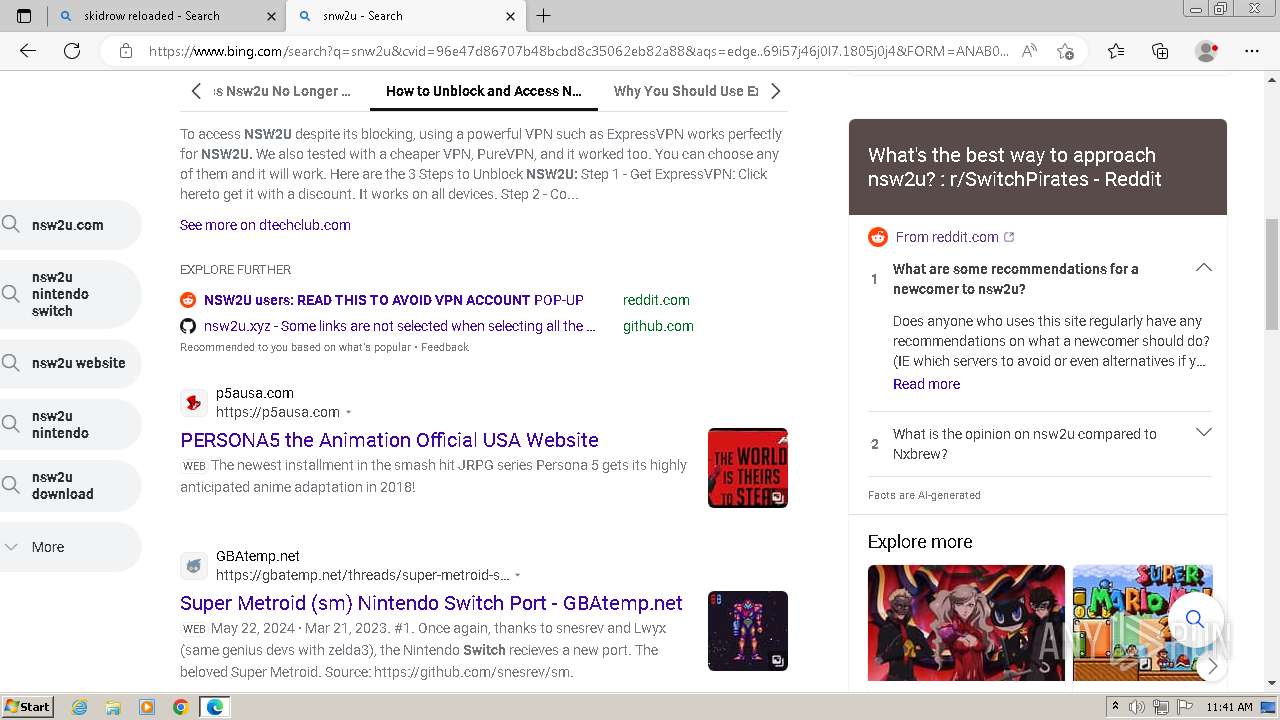1280x720 pixels.
Task: Open the Super Metroid result thumbnail
Action: (748, 631)
